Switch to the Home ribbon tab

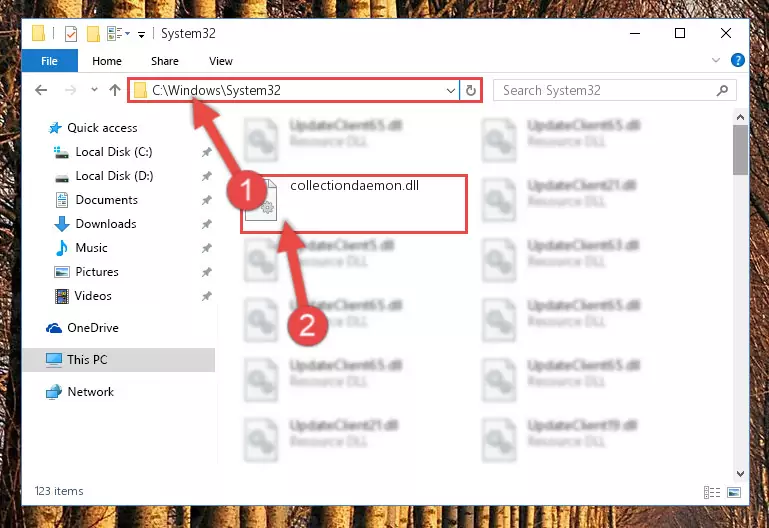pyautogui.click(x=107, y=61)
